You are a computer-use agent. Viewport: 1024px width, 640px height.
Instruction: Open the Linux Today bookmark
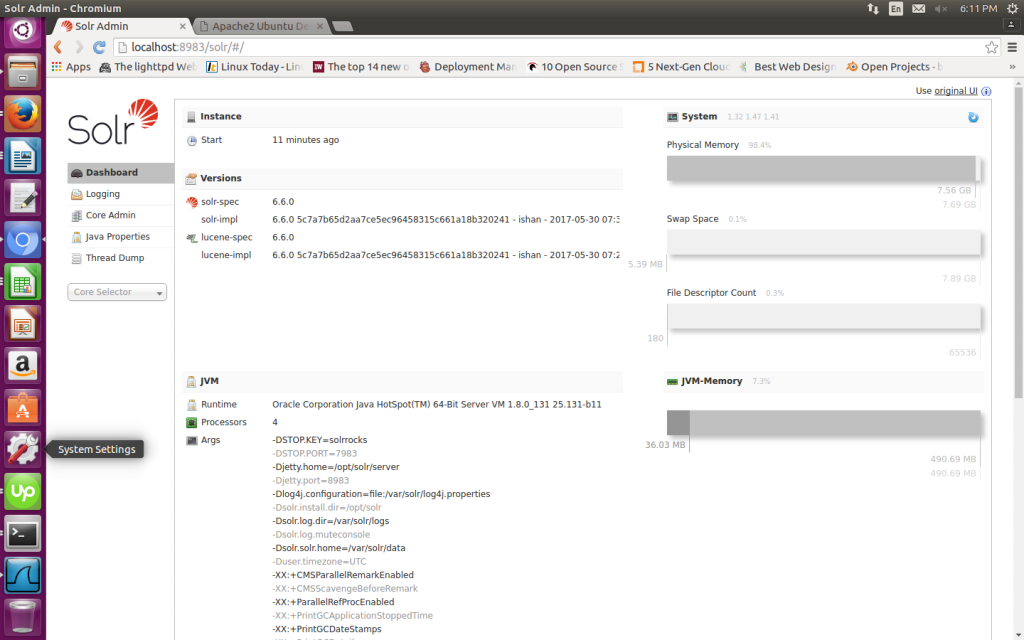[x=255, y=67]
